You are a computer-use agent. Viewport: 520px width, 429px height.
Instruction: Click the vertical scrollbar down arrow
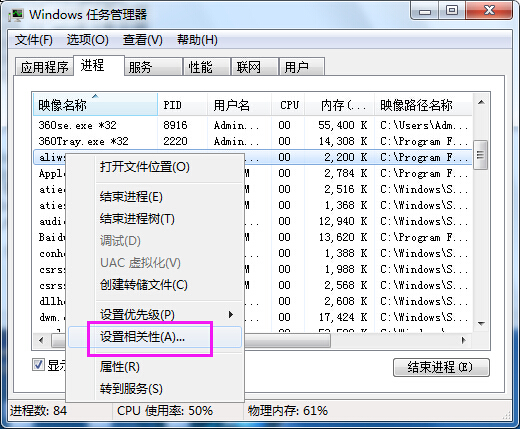pyautogui.click(x=481, y=323)
